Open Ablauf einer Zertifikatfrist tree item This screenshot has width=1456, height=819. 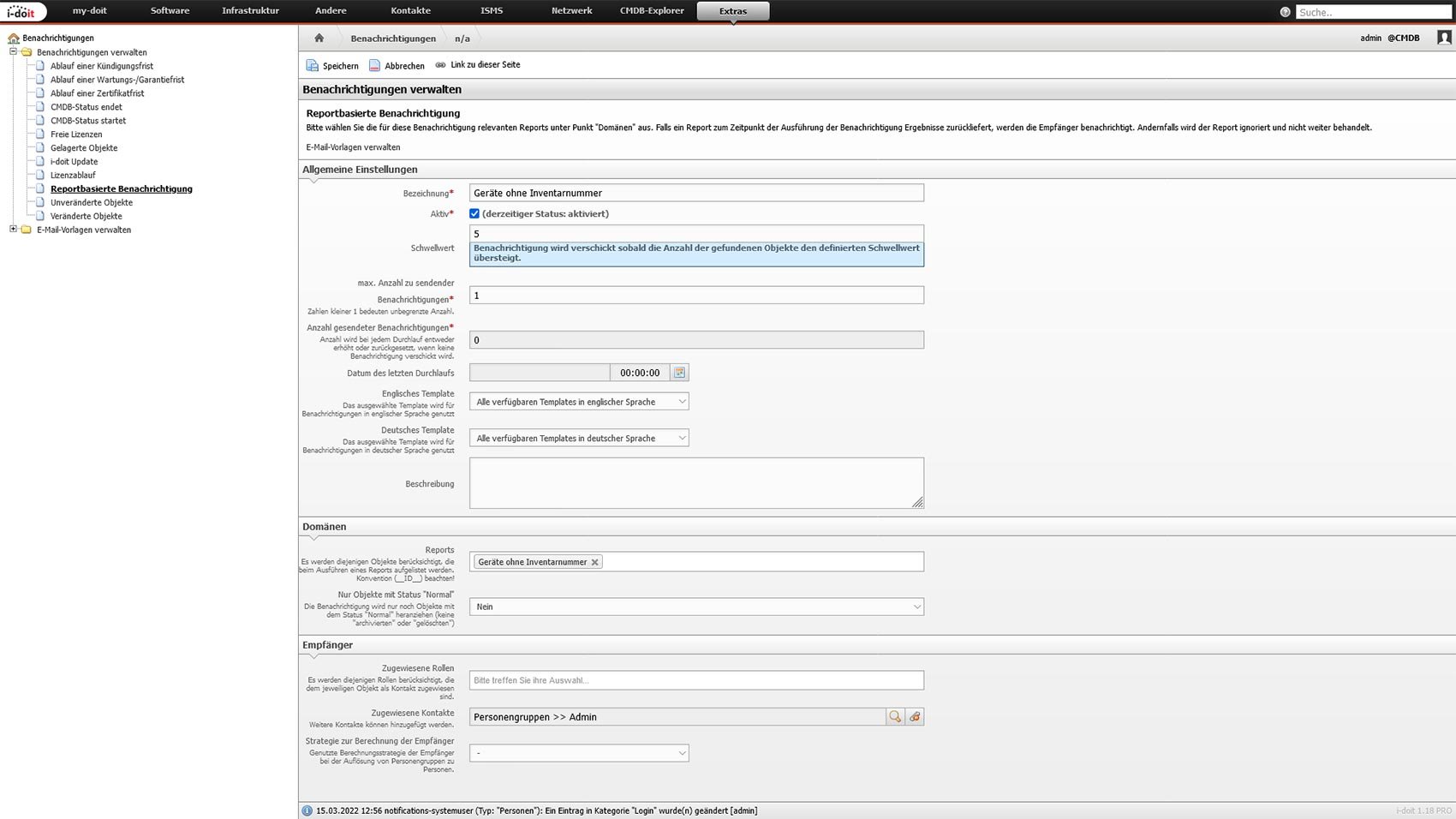coord(97,93)
